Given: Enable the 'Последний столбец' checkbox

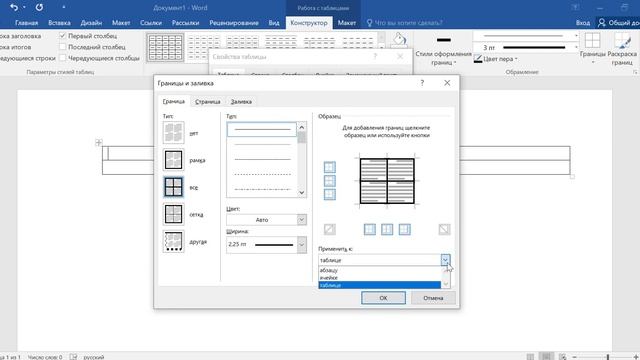Looking at the screenshot, I should [x=62, y=47].
